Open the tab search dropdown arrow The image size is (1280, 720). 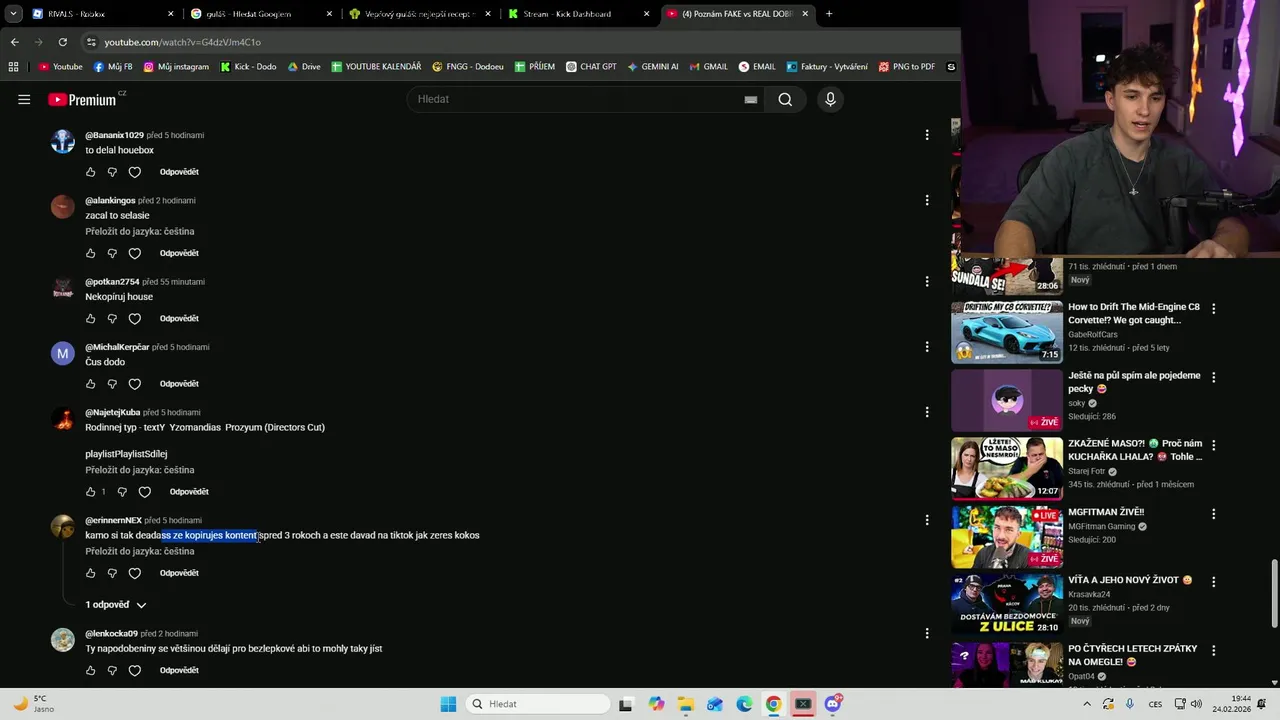[13, 14]
